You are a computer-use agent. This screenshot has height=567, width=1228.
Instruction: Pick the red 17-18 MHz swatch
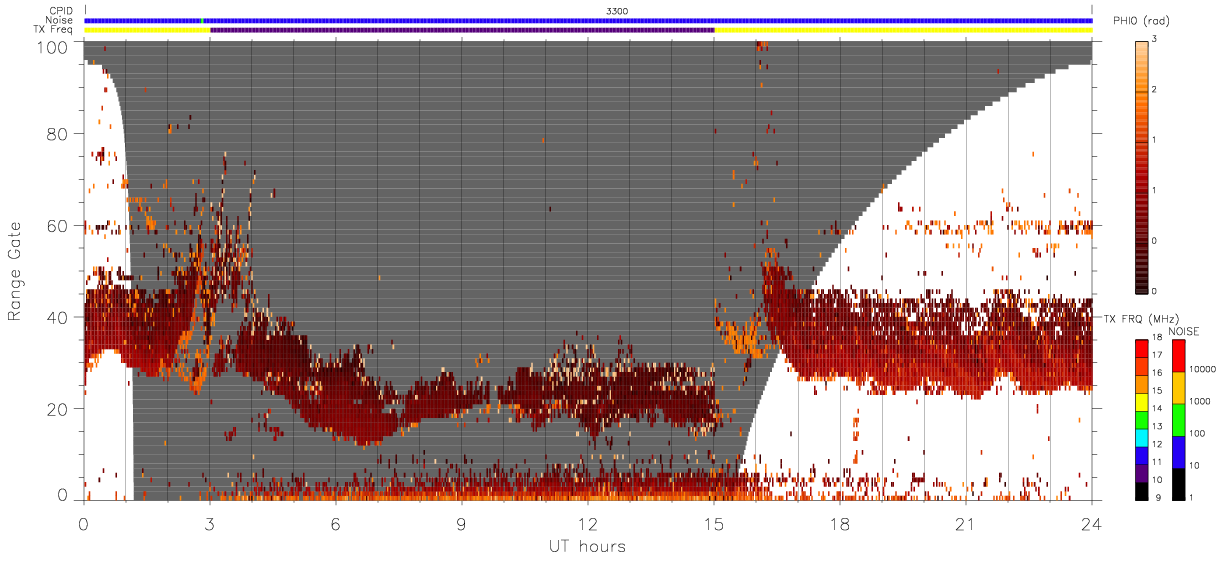(1142, 349)
